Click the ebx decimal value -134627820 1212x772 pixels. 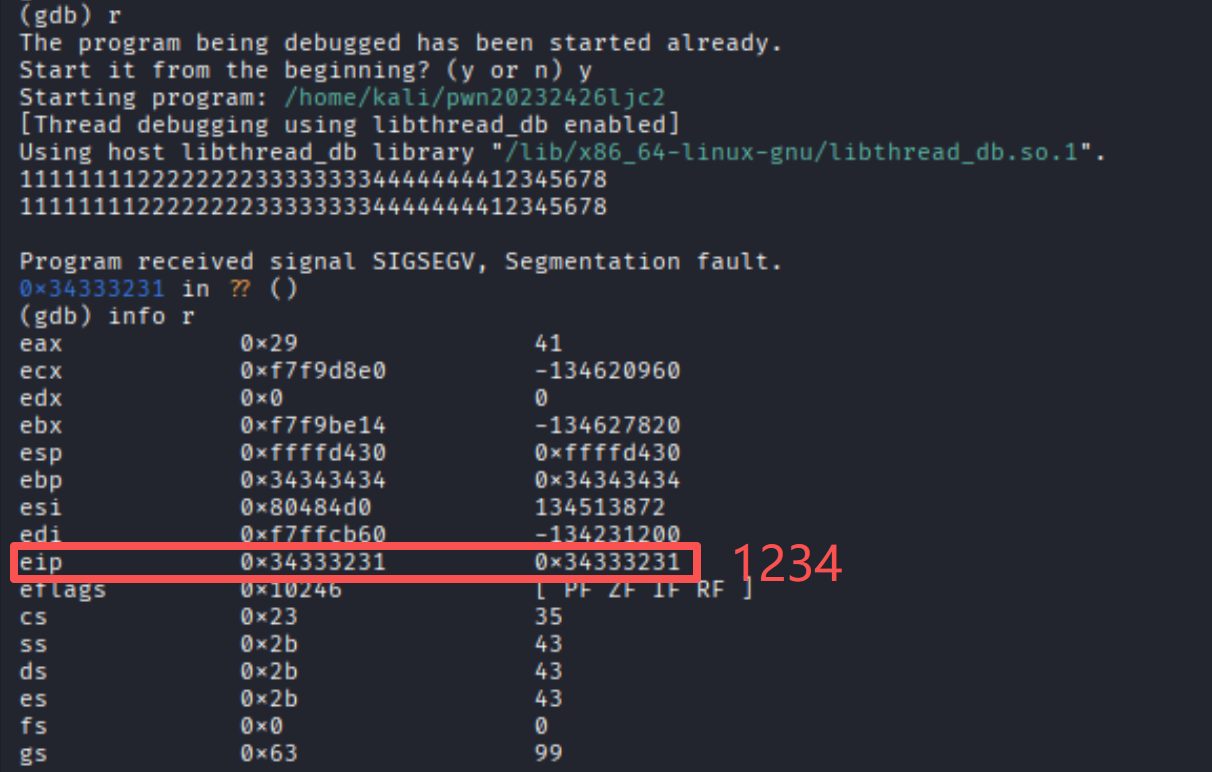[x=608, y=425]
